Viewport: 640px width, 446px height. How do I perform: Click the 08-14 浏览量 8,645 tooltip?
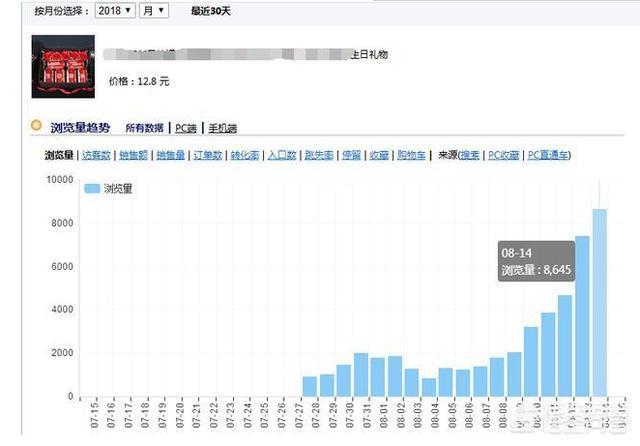(536, 261)
